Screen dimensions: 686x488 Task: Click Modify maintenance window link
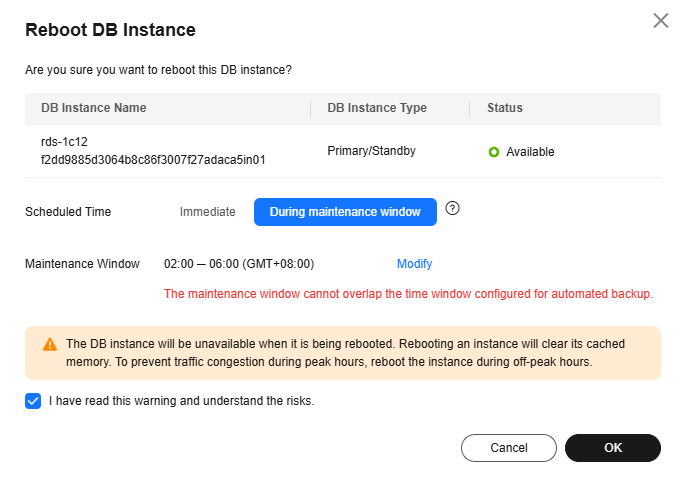pyautogui.click(x=414, y=264)
